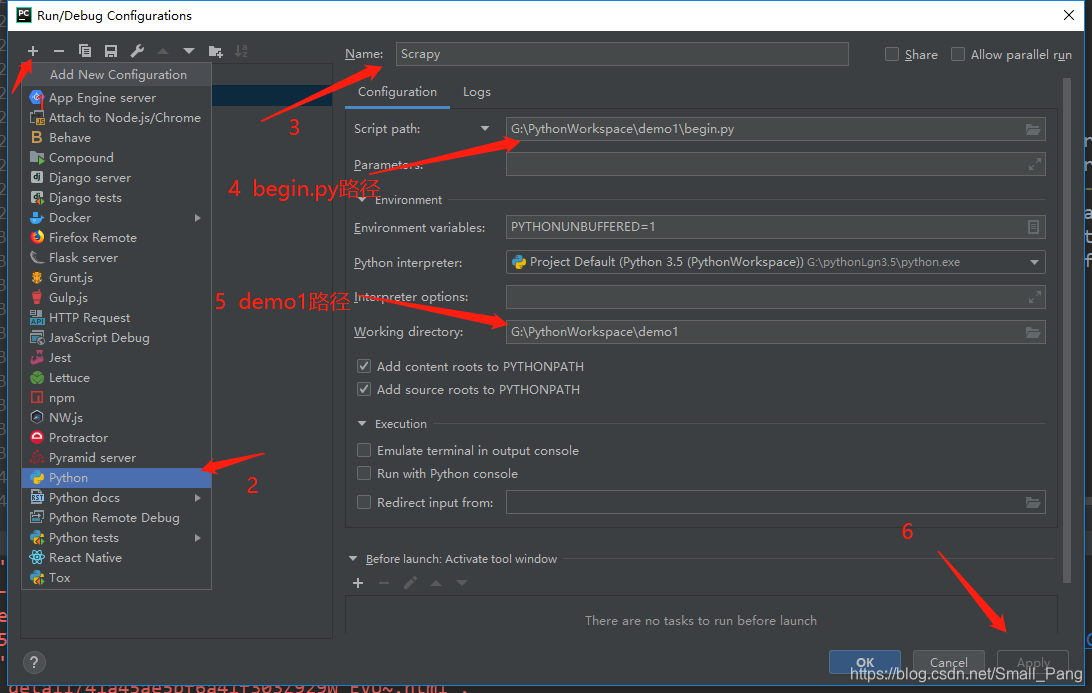Click the Remove Configuration minus icon

[58, 51]
